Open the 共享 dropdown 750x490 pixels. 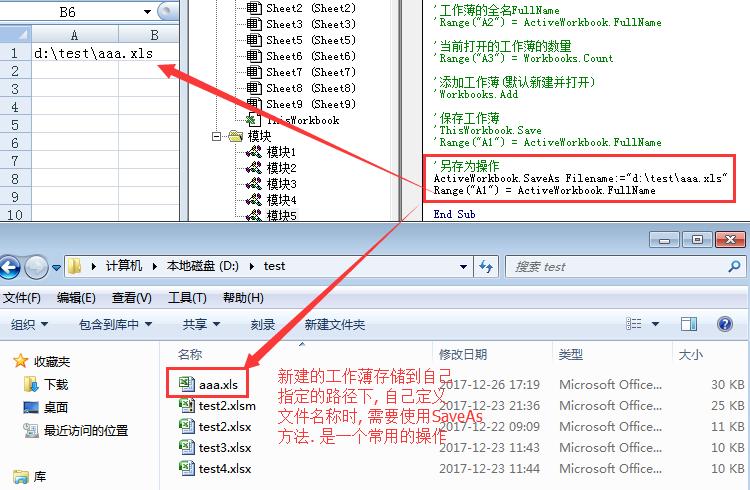pyautogui.click(x=201, y=324)
